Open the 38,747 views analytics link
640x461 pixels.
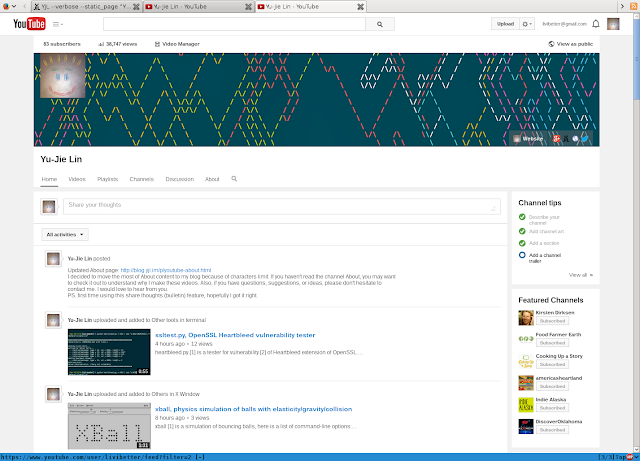point(118,44)
